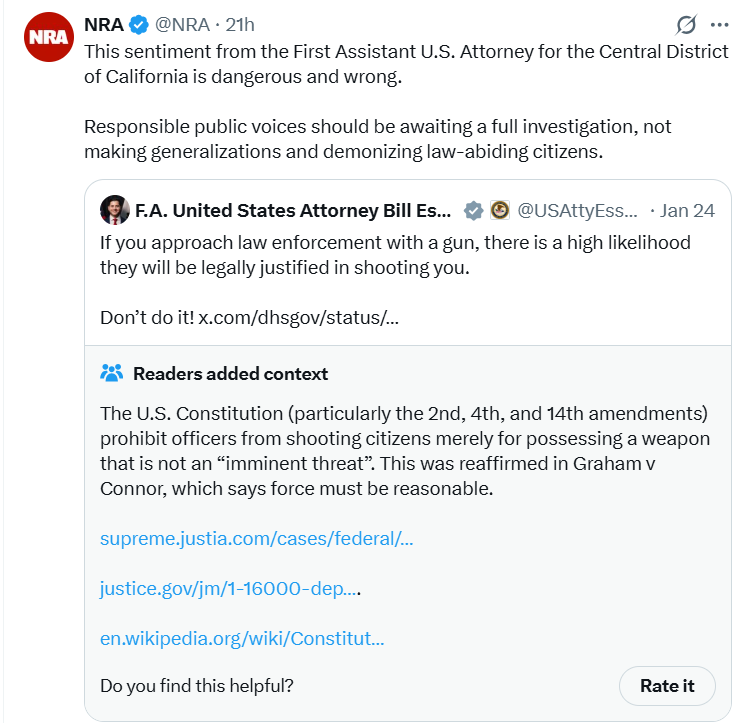Open the supreme.justia.com case link
The height and width of the screenshot is (723, 749).
pos(257,539)
